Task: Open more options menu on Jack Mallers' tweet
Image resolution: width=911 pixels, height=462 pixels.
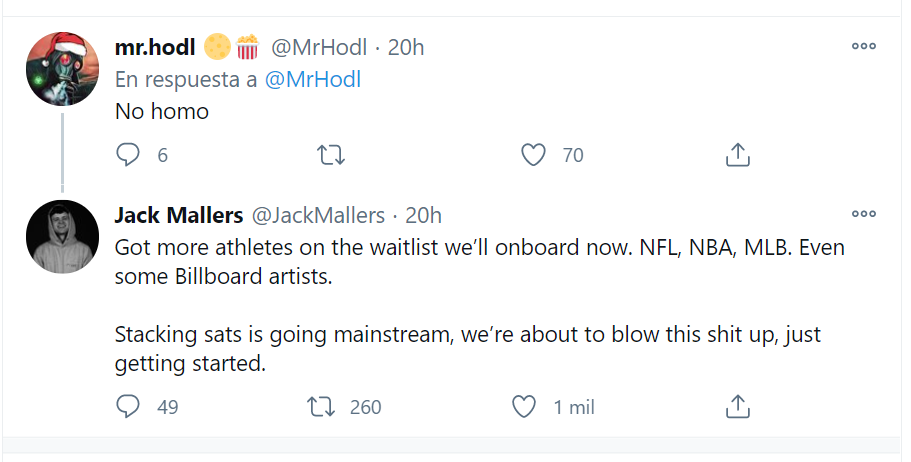Action: (863, 214)
